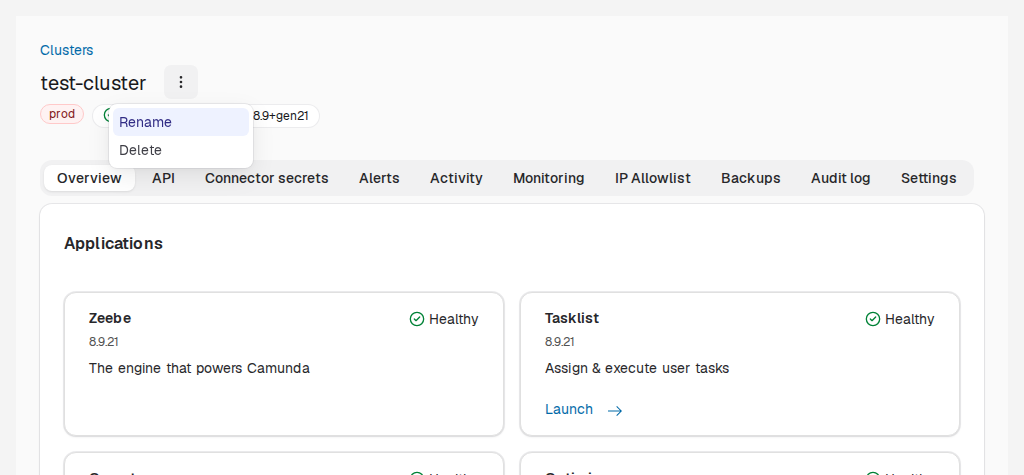Launch the Tasklist application
The height and width of the screenshot is (475, 1024).
click(569, 410)
